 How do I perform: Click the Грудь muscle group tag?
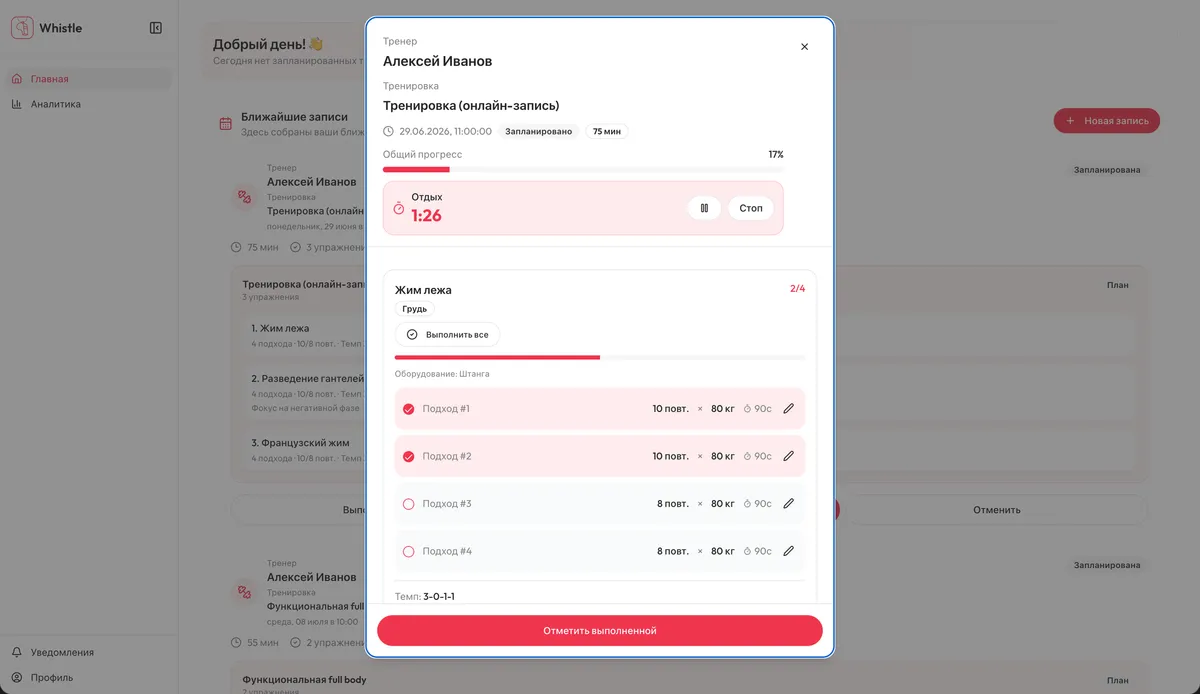click(414, 309)
